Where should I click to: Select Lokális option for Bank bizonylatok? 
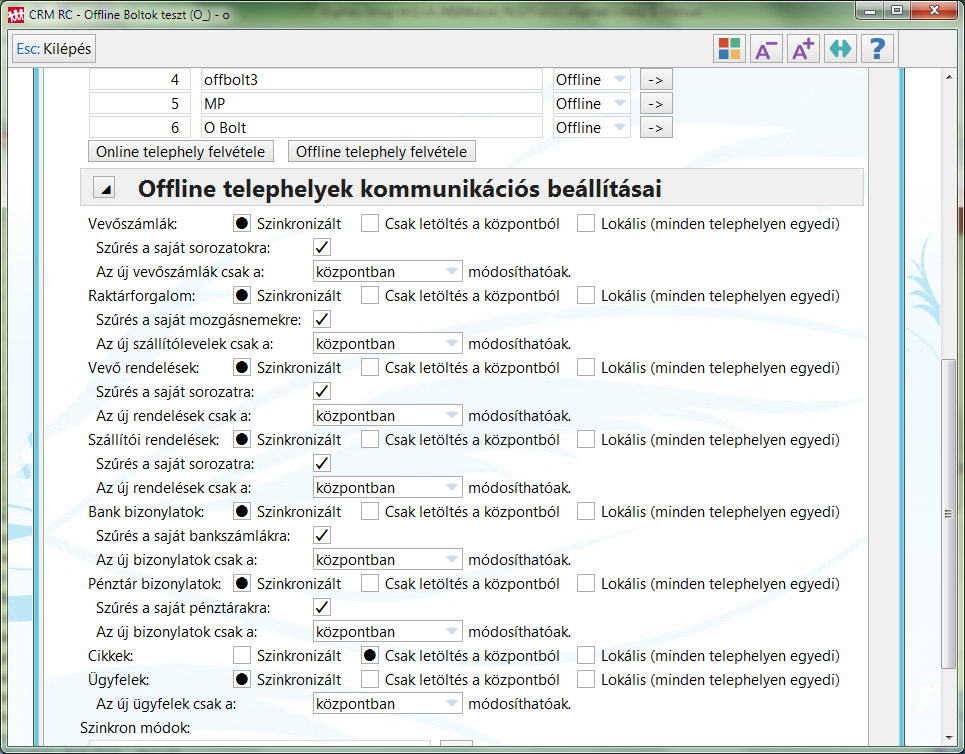586,511
